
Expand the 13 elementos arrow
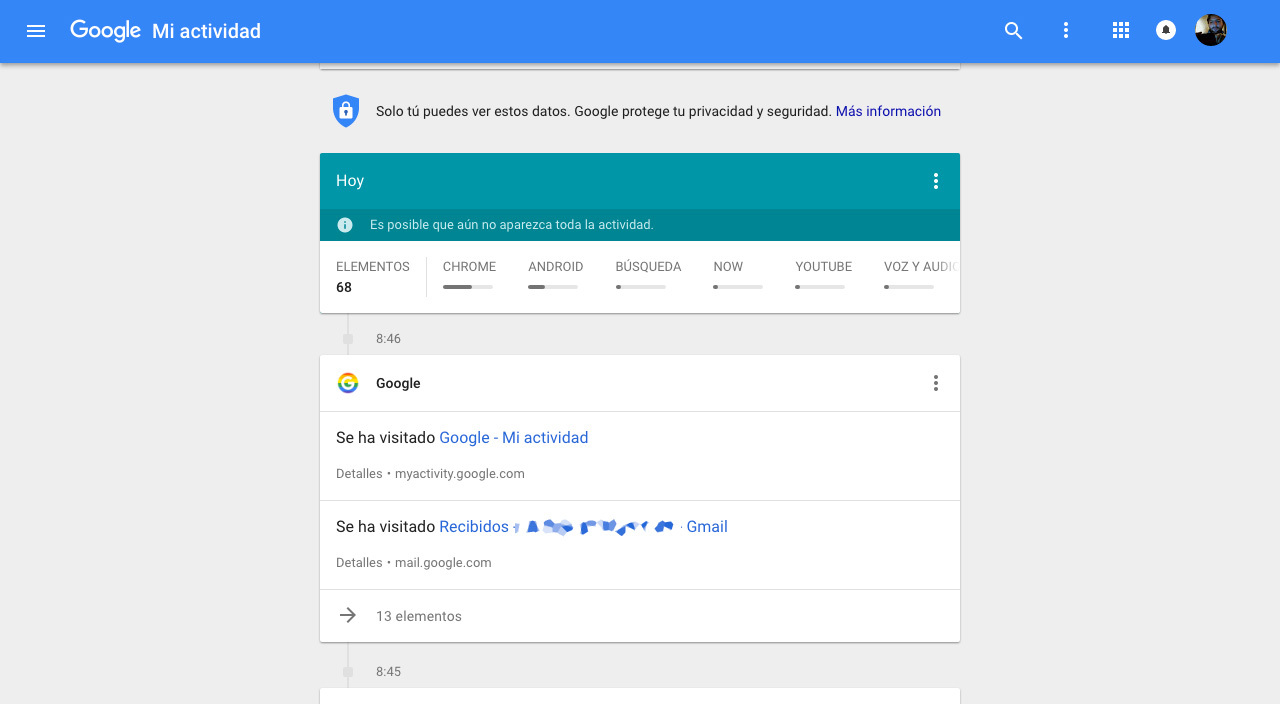(x=348, y=616)
